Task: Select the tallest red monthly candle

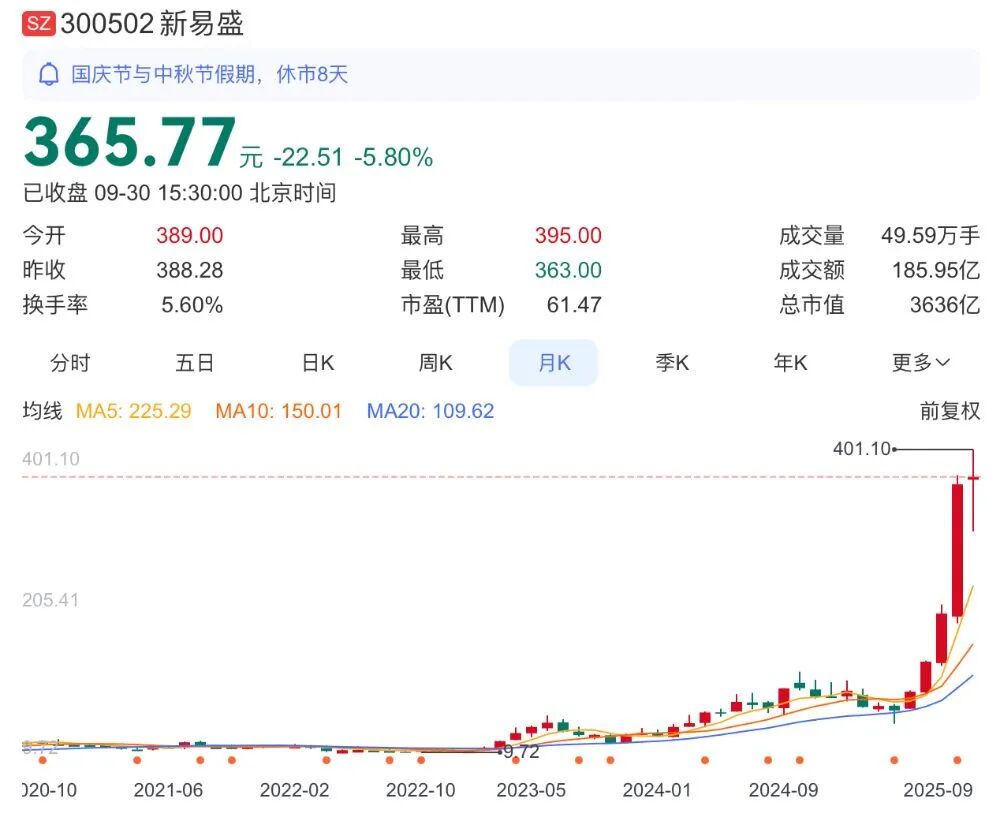Action: coord(957,550)
